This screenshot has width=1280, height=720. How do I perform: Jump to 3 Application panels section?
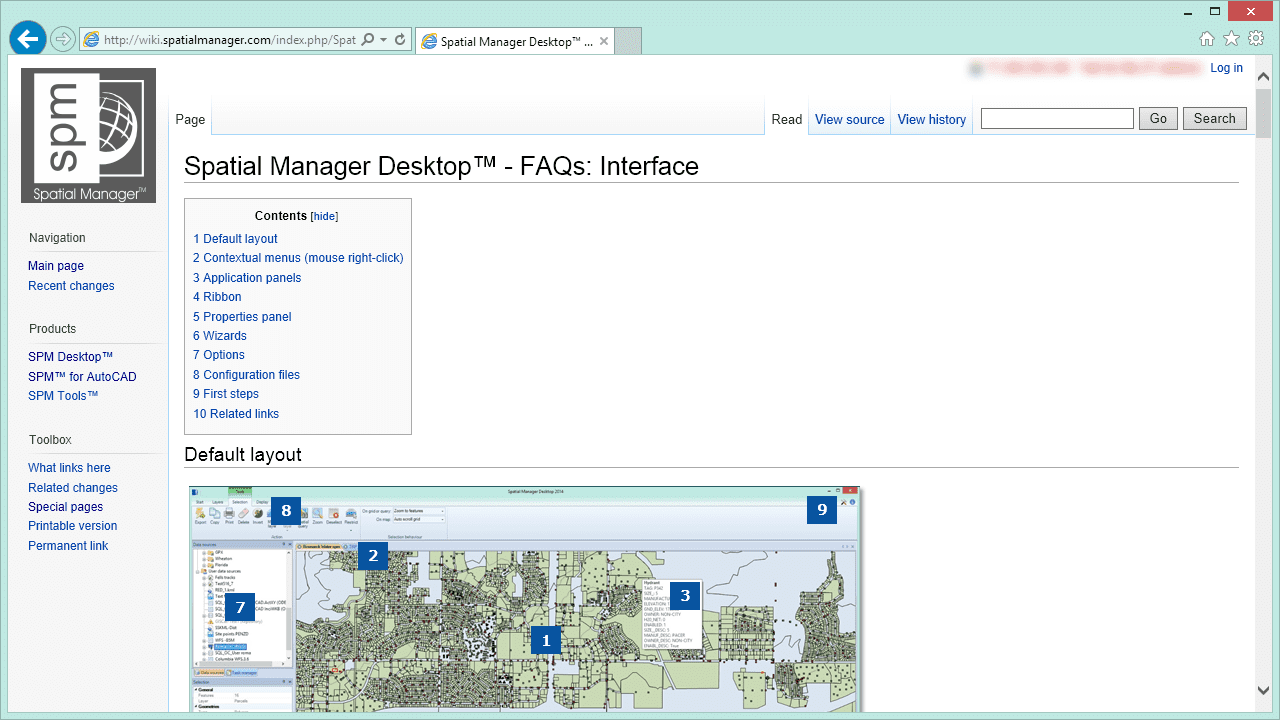coord(247,278)
